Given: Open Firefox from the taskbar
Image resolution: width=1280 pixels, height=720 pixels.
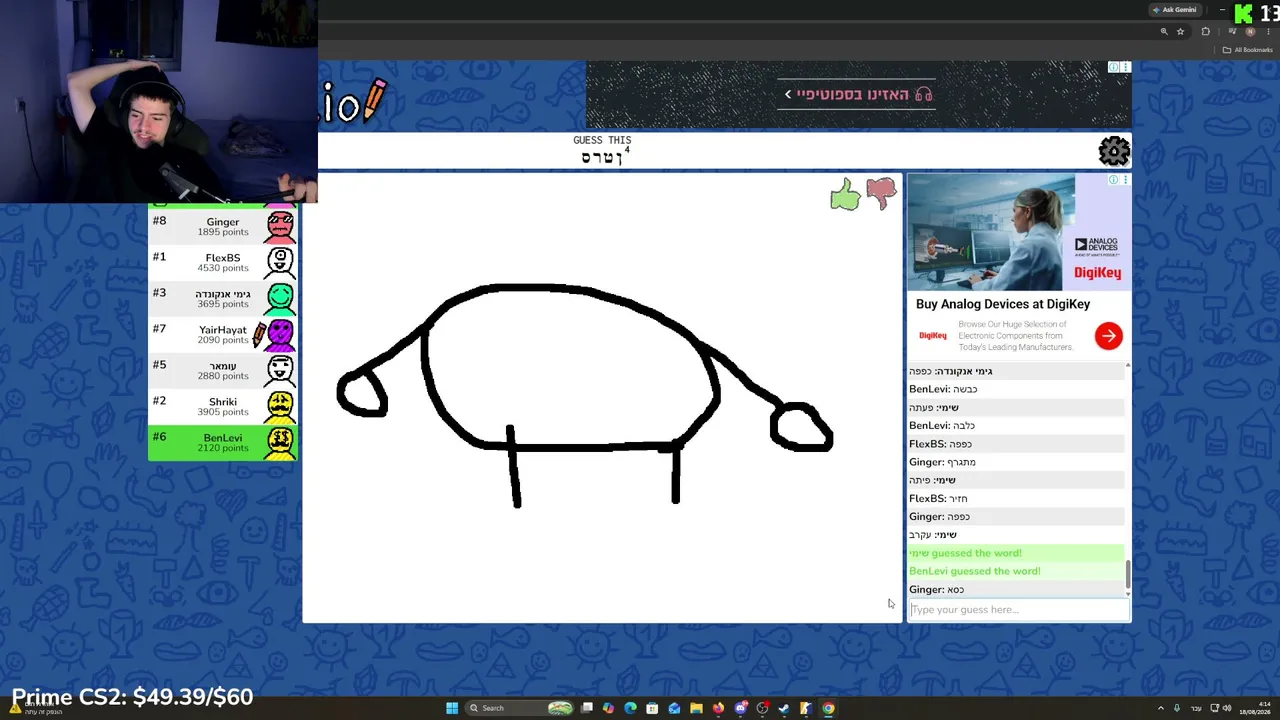Looking at the screenshot, I should tap(718, 708).
